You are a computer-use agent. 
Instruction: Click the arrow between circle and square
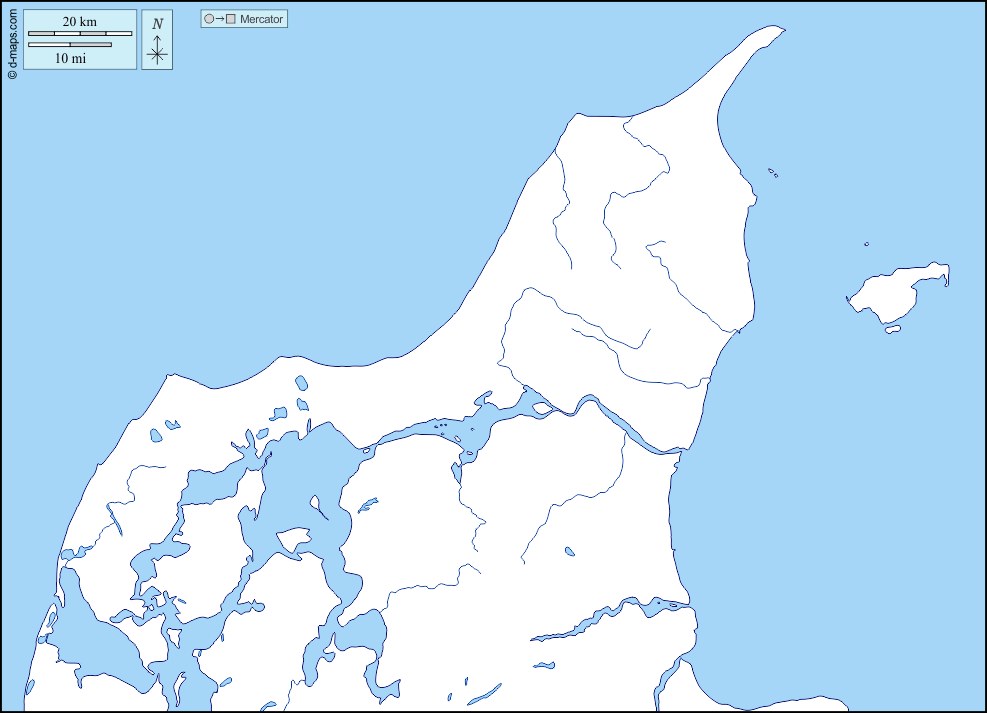point(220,19)
